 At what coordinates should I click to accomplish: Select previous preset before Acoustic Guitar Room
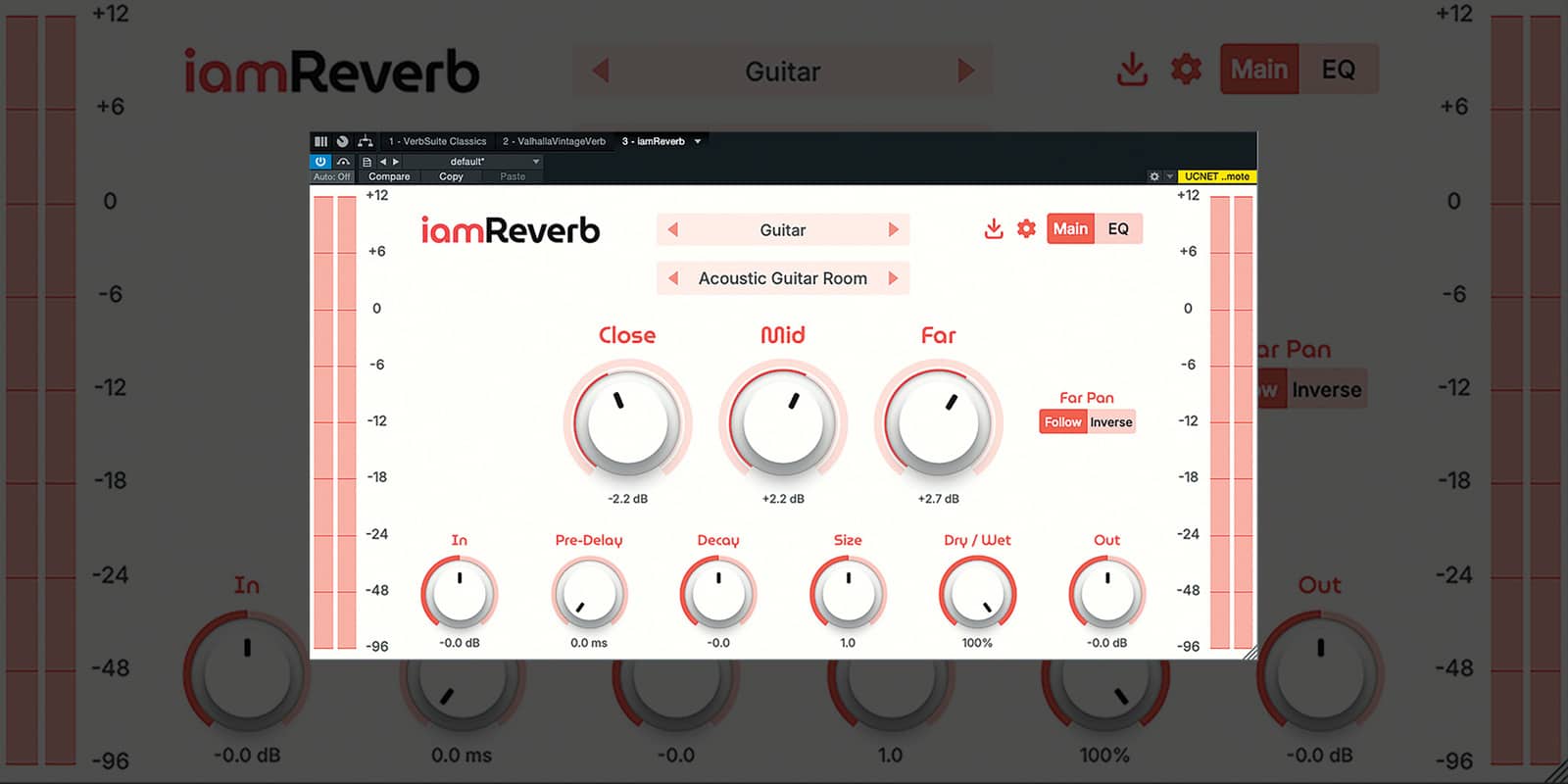[x=673, y=278]
